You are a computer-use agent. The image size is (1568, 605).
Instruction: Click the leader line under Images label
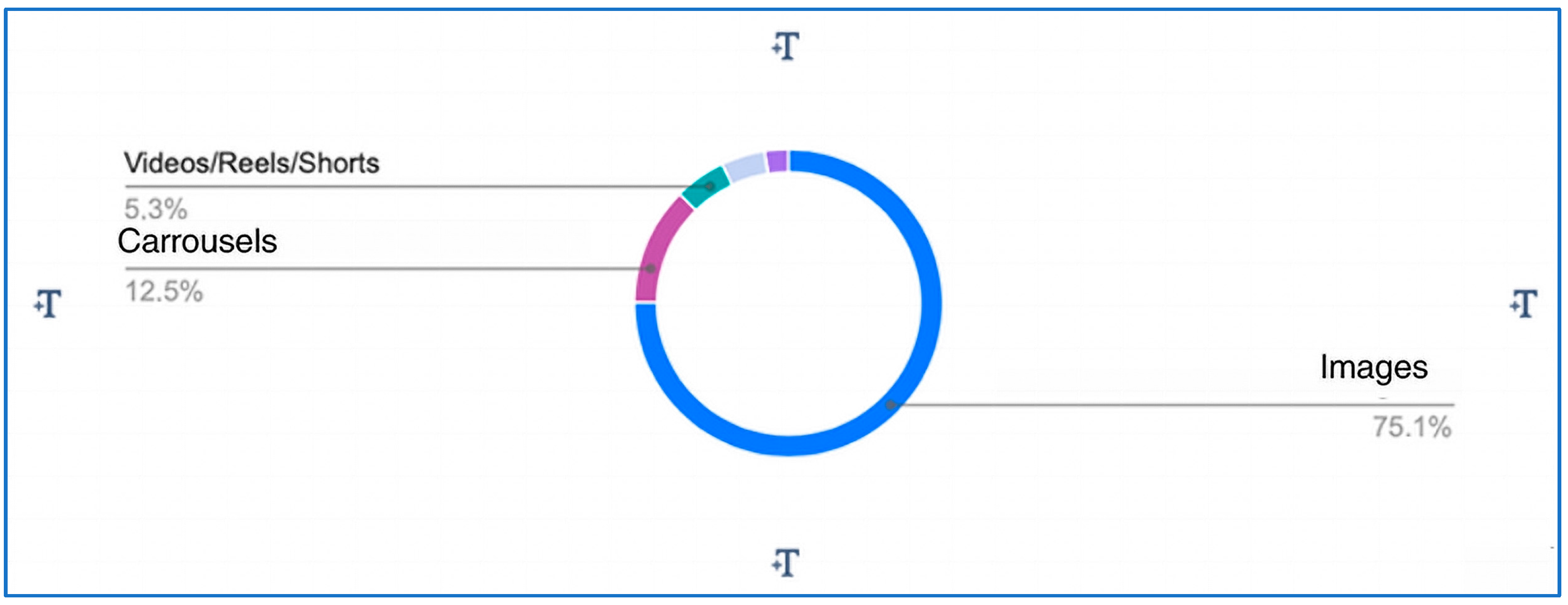(x=1173, y=405)
